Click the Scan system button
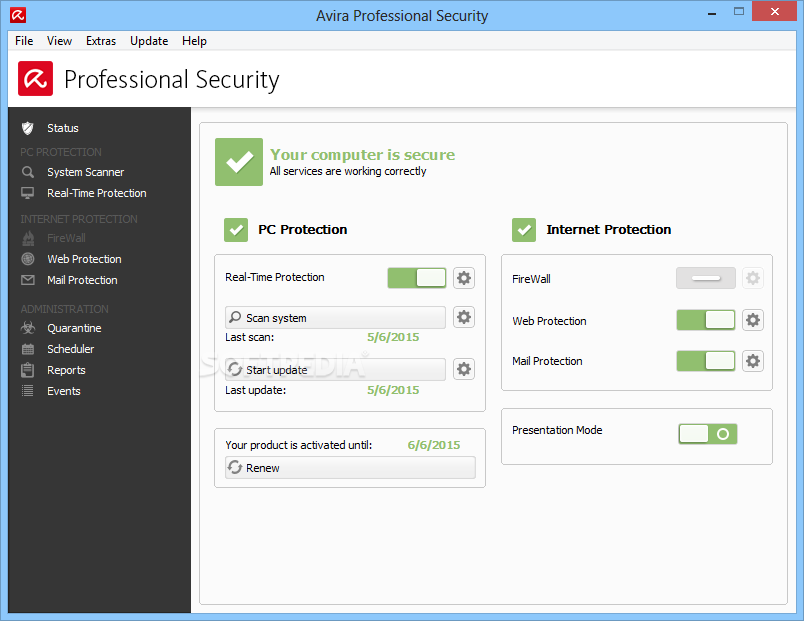Image resolution: width=804 pixels, height=621 pixels. pyautogui.click(x=335, y=317)
